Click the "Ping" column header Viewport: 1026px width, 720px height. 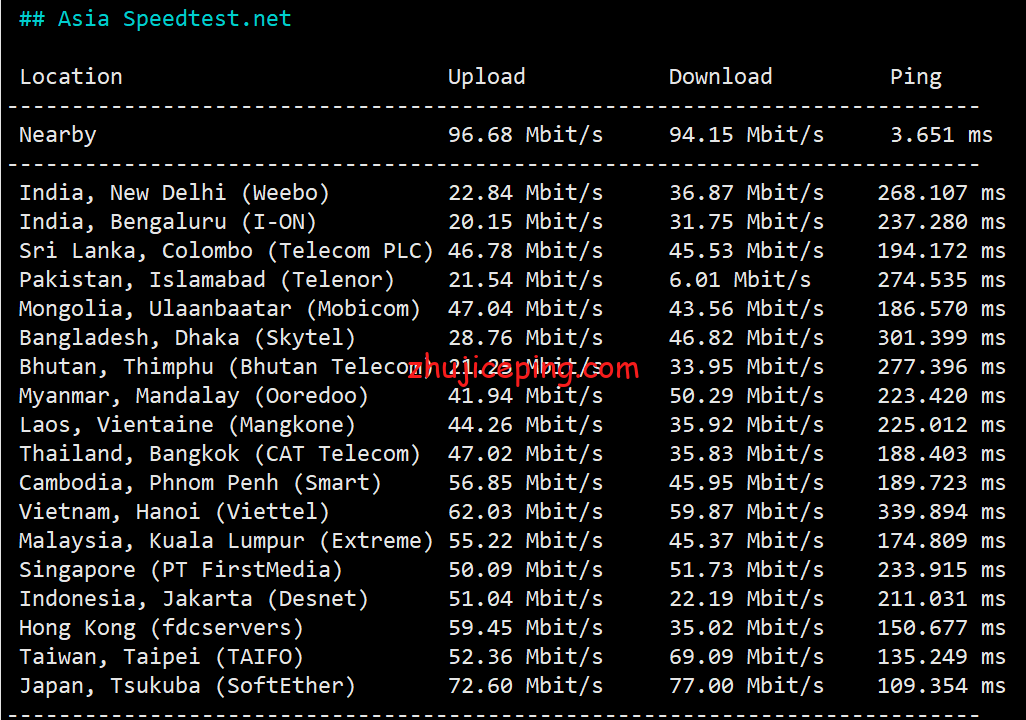click(915, 77)
